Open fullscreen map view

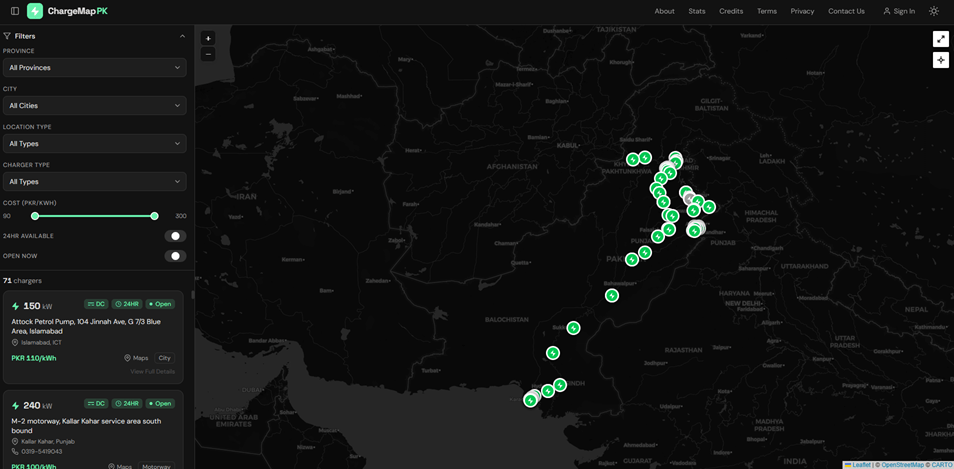click(x=940, y=39)
